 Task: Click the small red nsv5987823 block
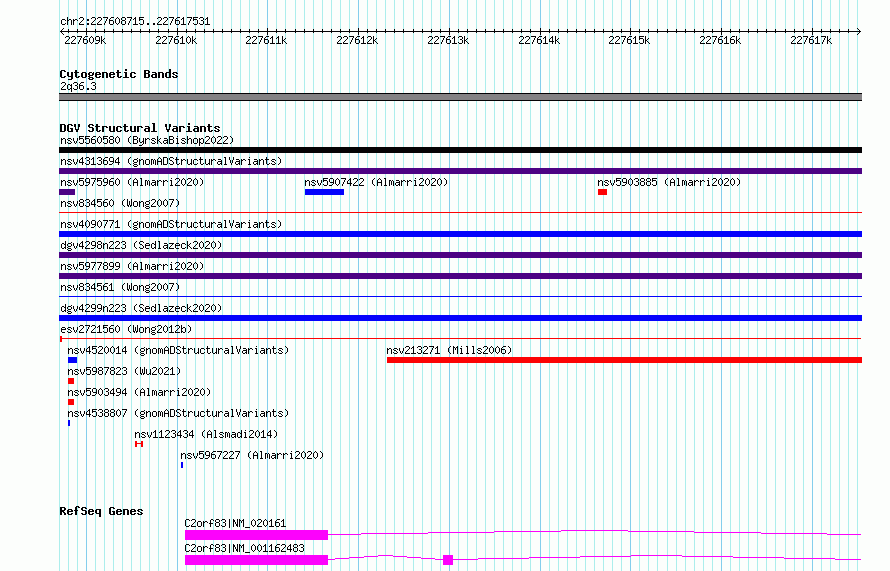[71, 381]
